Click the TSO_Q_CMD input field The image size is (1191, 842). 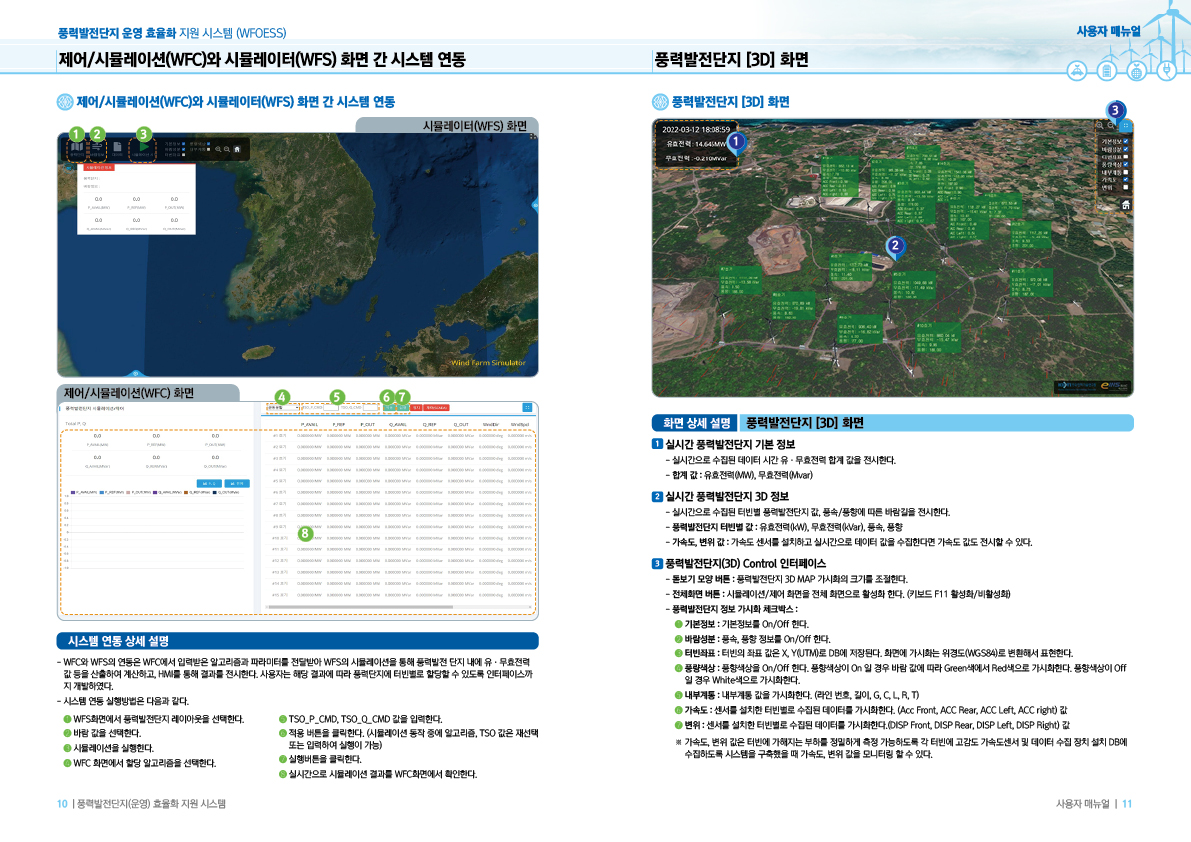(371, 408)
